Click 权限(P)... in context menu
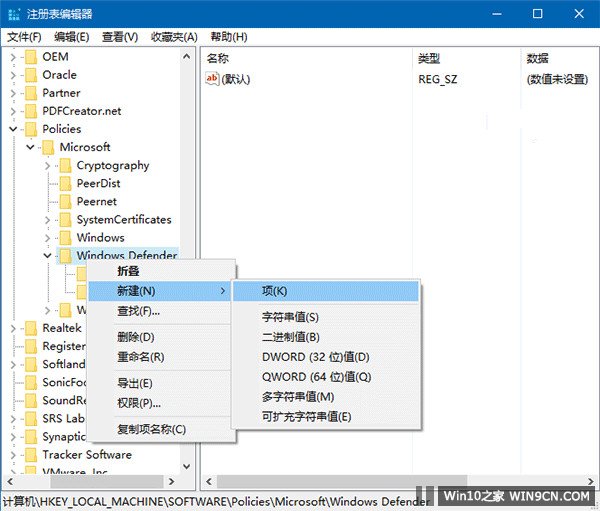Screen dimensions: 600x511 coord(139,403)
